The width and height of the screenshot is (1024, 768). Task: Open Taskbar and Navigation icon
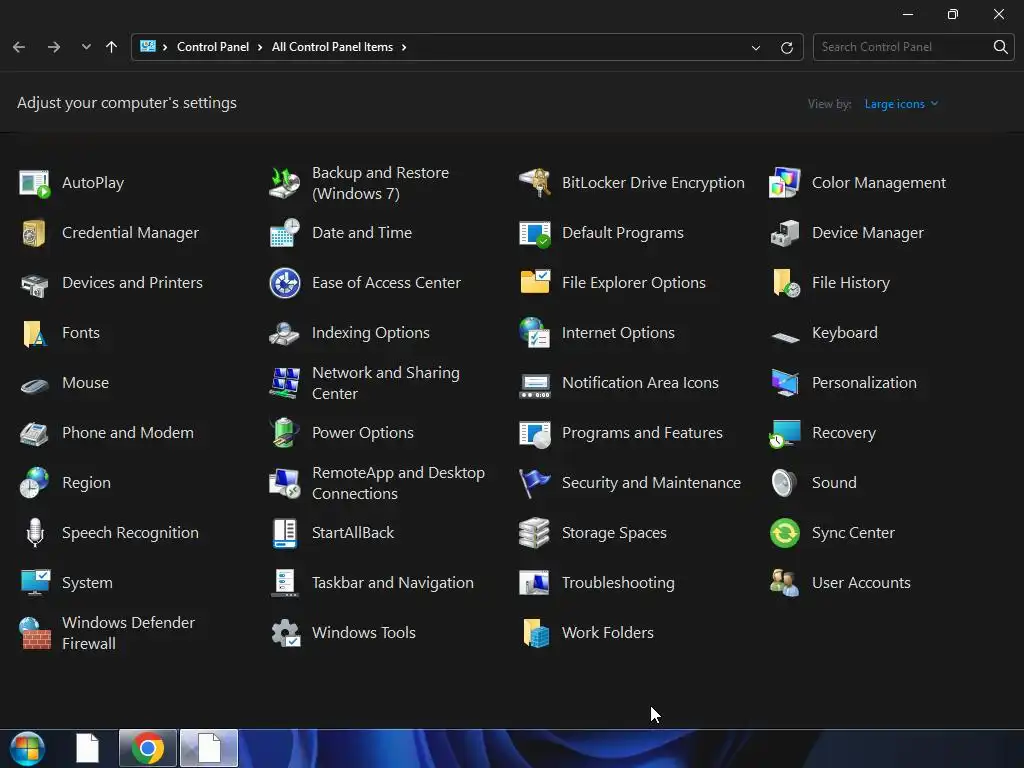[x=285, y=583]
